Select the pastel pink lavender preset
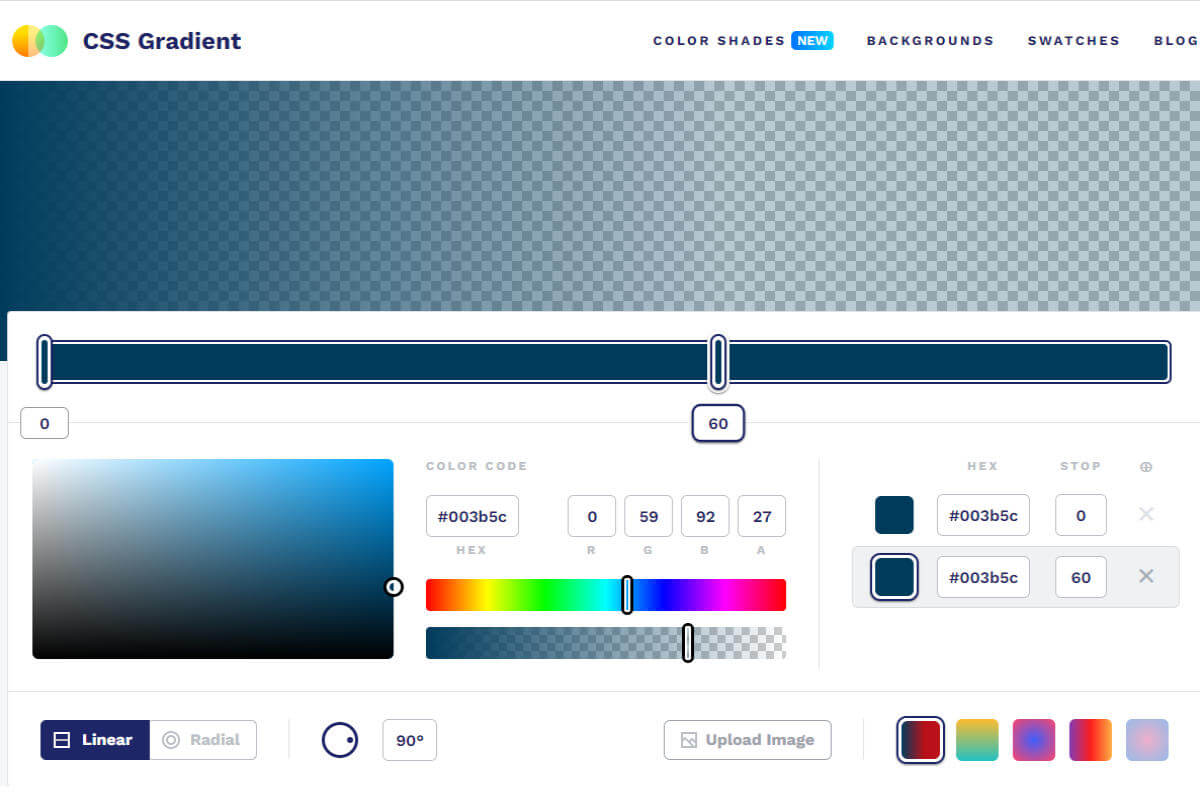The width and height of the screenshot is (1200, 800). [1147, 740]
